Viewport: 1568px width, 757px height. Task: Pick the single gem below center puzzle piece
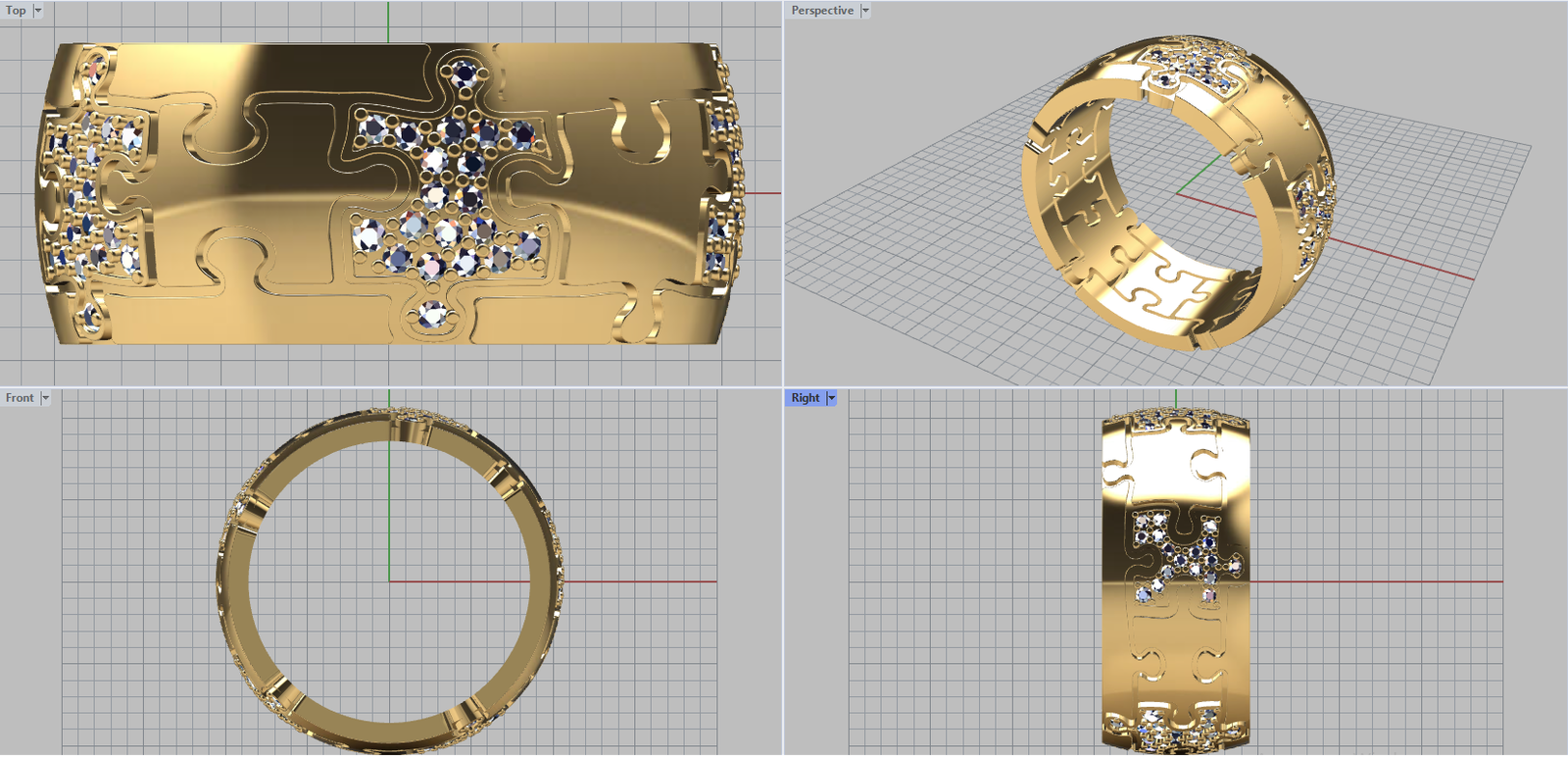[x=431, y=315]
